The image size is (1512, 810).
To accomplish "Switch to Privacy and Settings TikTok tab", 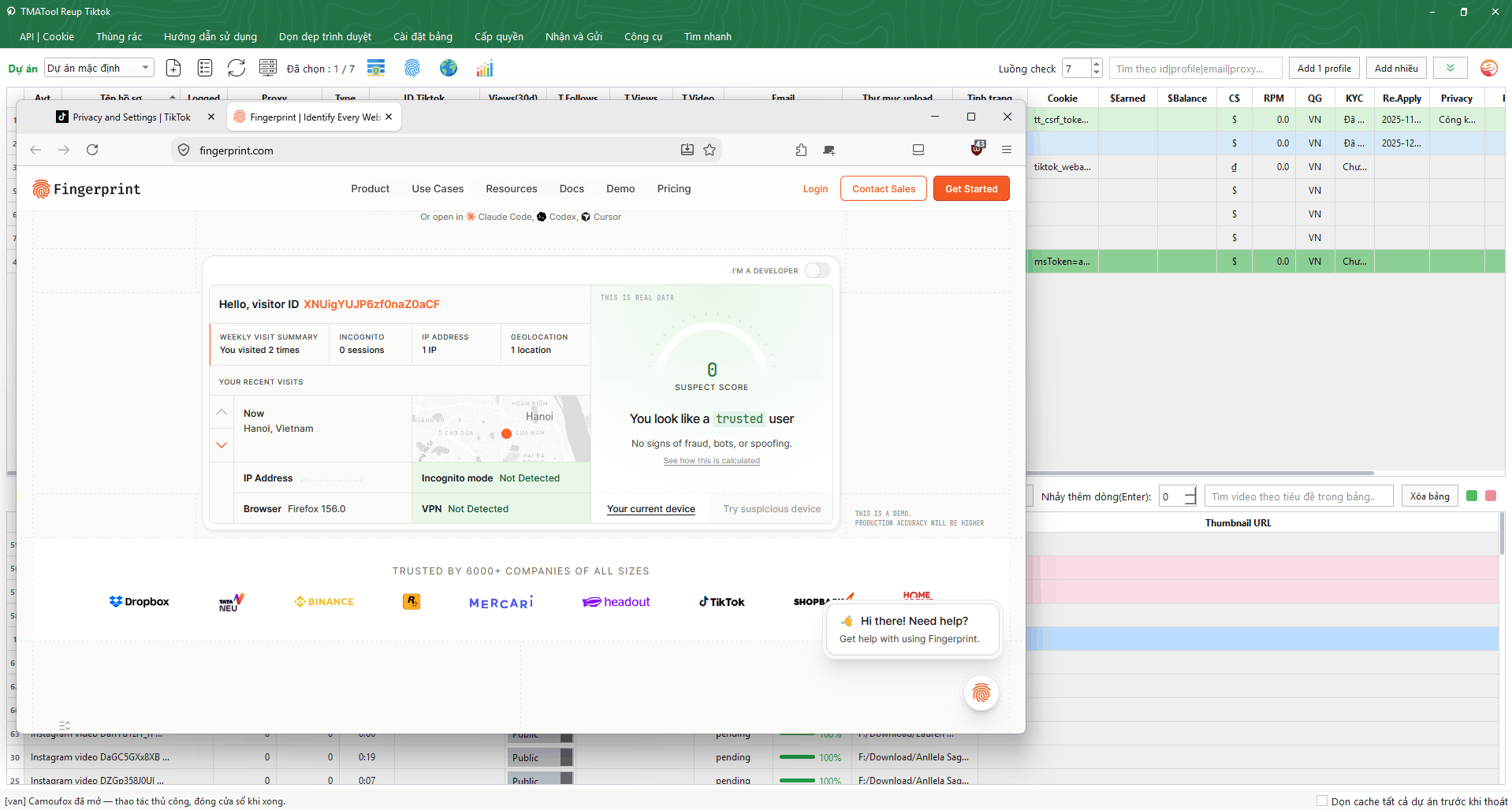I will [x=131, y=117].
